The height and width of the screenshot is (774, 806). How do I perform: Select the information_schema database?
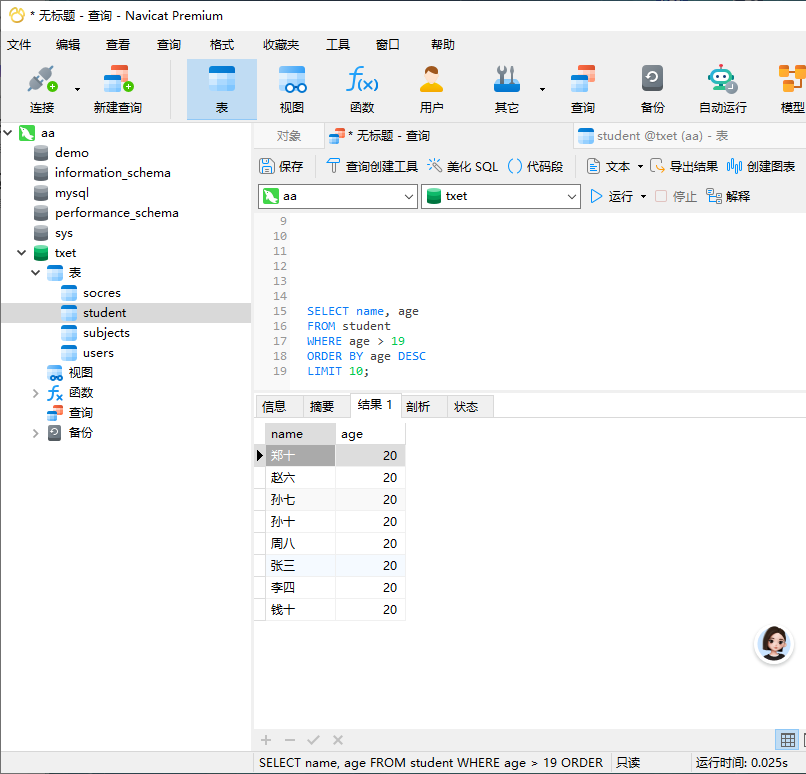point(113,173)
